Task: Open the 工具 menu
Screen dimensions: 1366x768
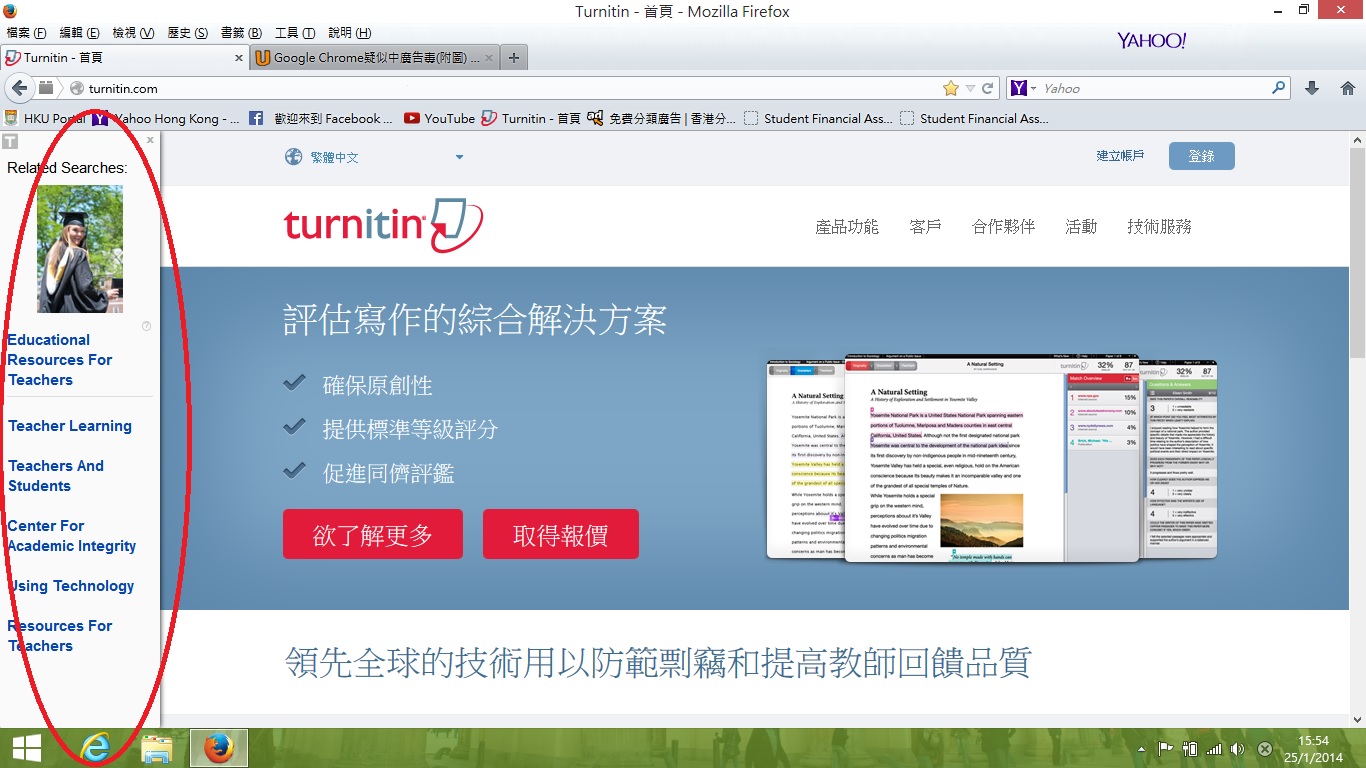Action: tap(294, 33)
